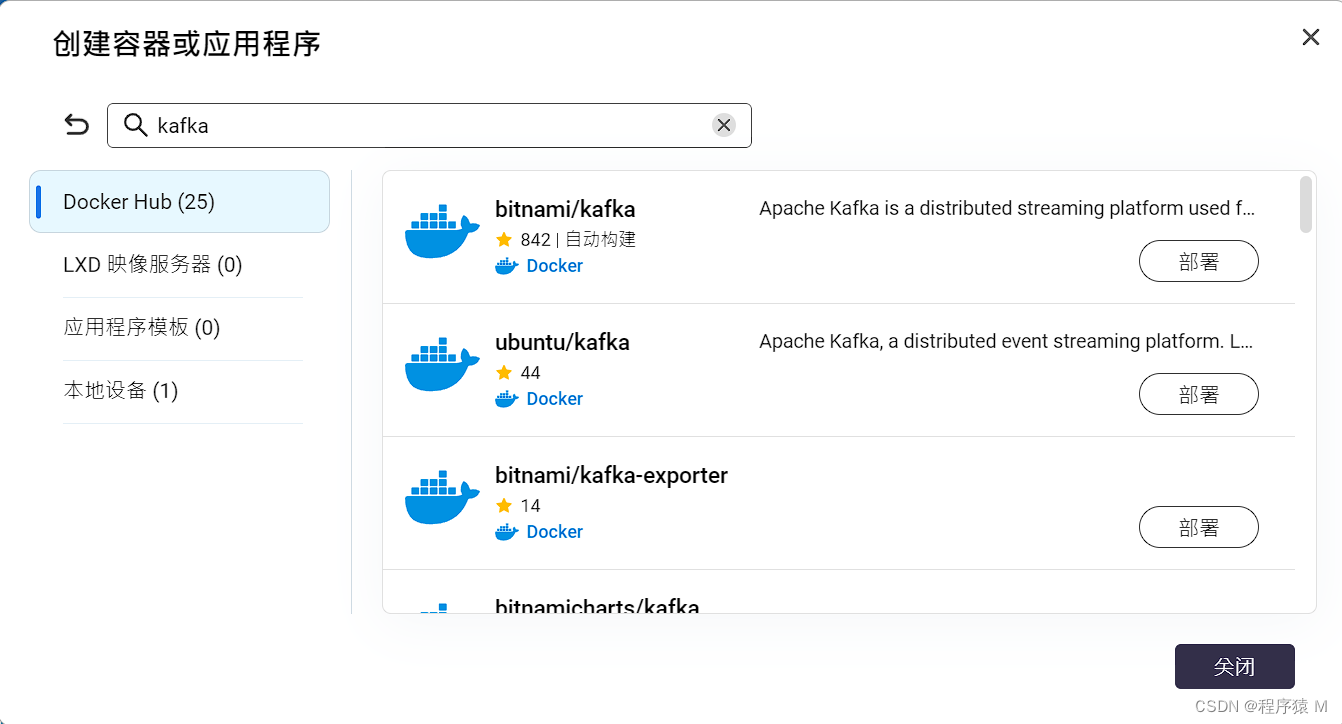Click the star rating icon of bitnami/kafka
This screenshot has height=724, width=1342.
click(x=504, y=240)
